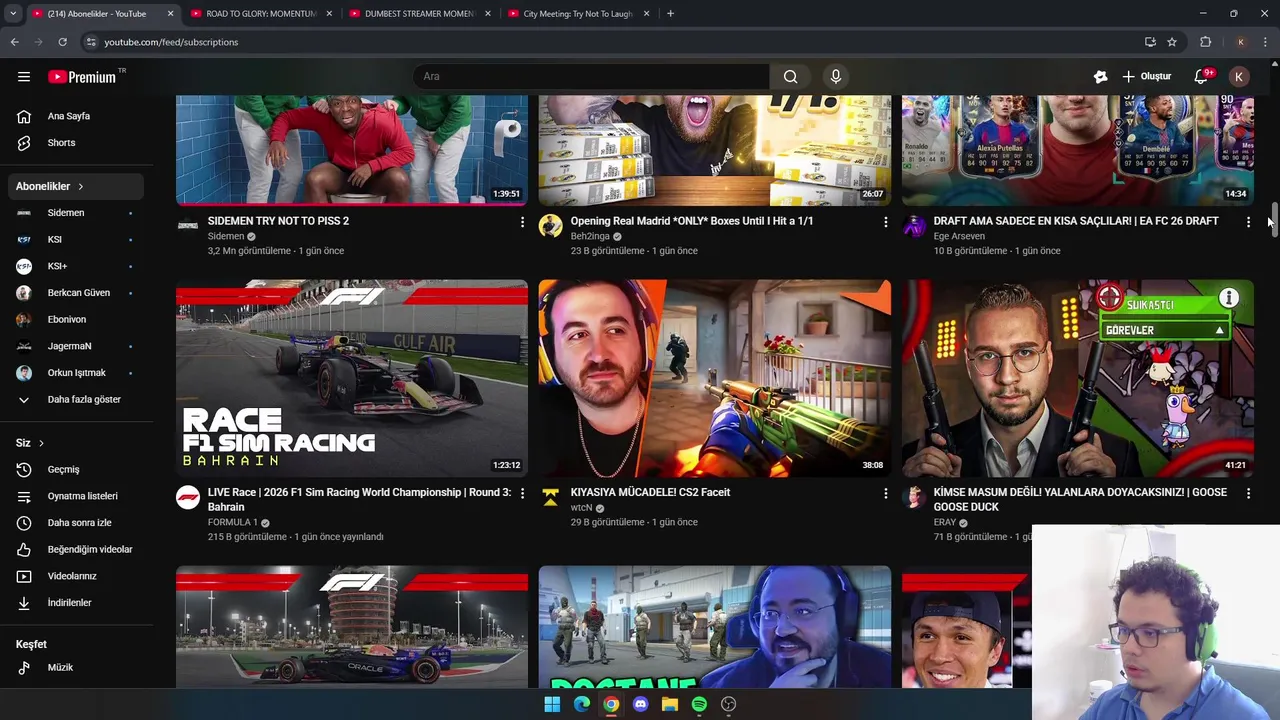Viewport: 1280px width, 720px height.
Task: Play the CS2 Faceit video thumbnail
Action: [x=714, y=378]
